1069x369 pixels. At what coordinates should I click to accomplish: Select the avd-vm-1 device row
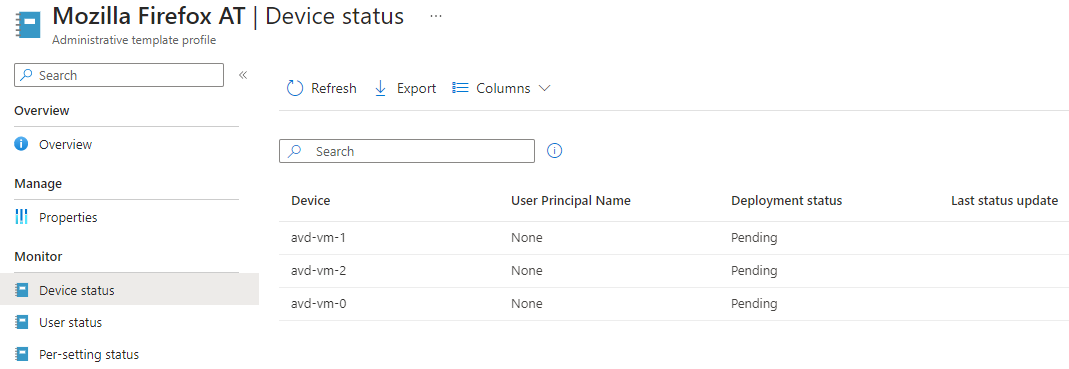click(x=674, y=238)
